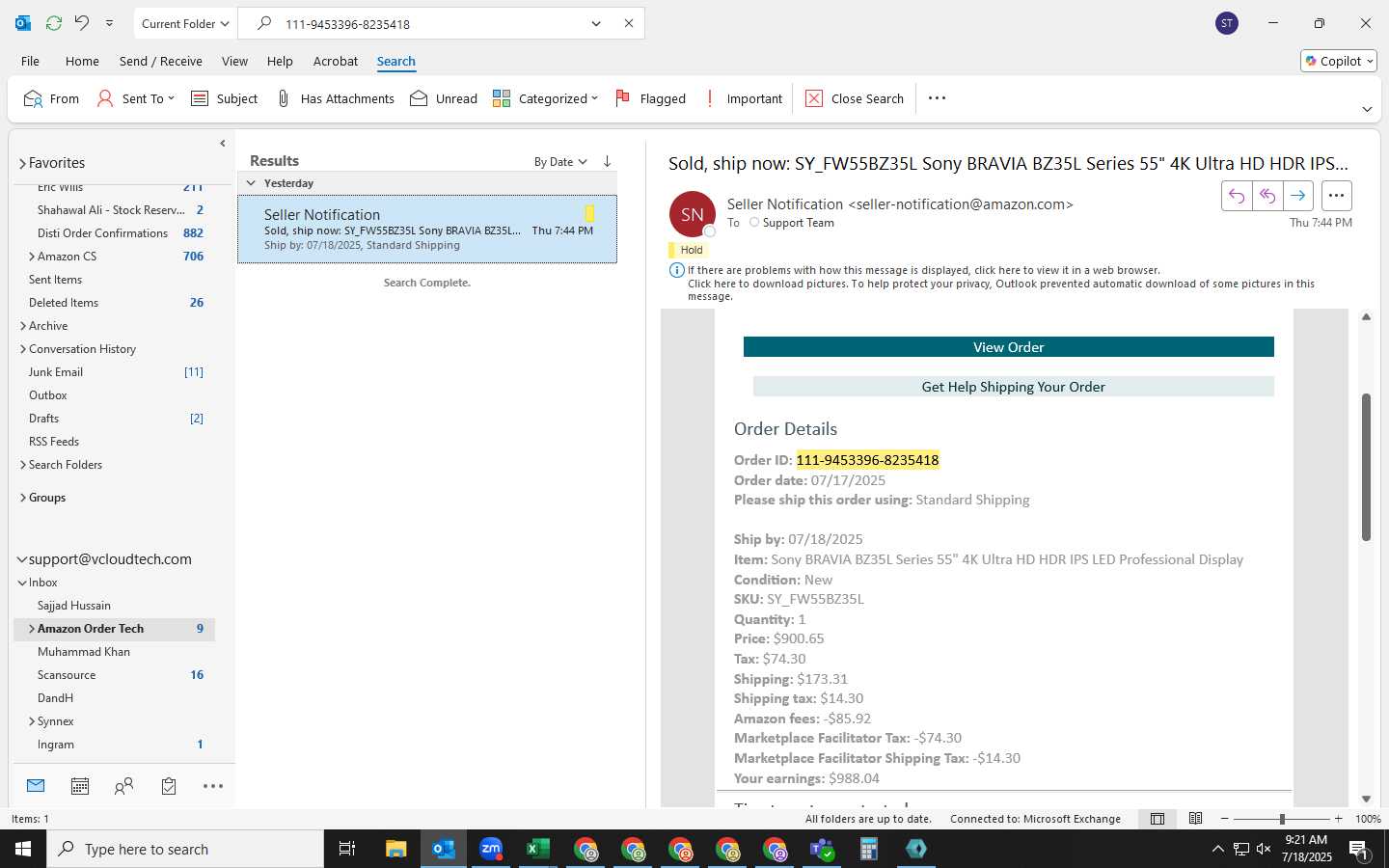Adjust the zoom slider

point(1282,819)
